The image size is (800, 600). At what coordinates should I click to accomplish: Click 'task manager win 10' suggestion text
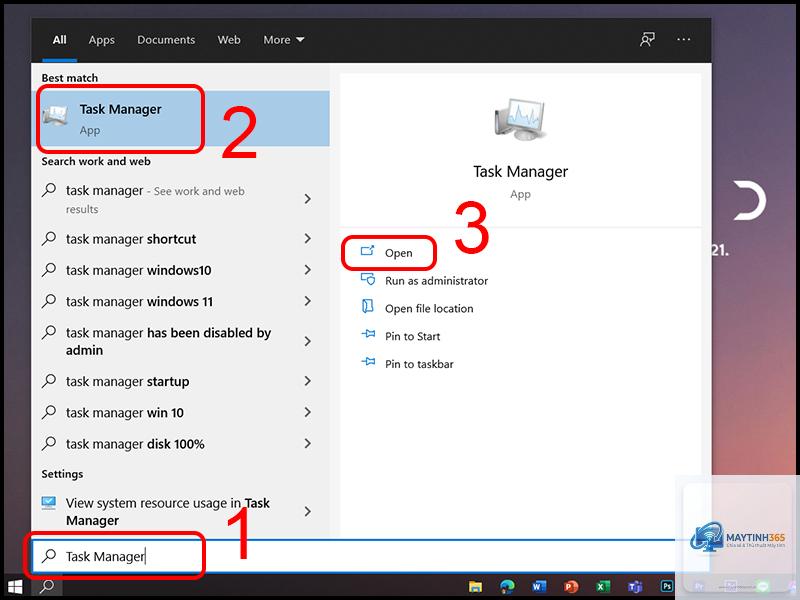pyautogui.click(x=124, y=412)
